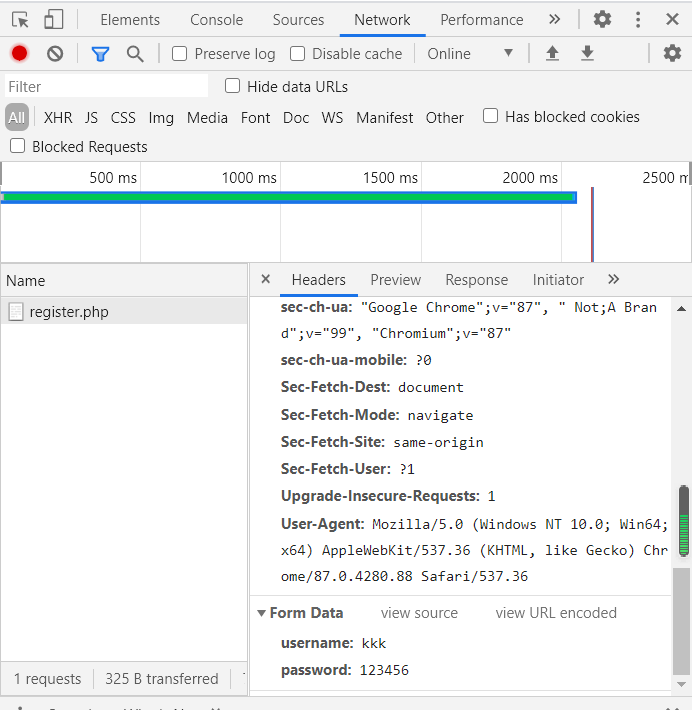Click view source link

[419, 613]
